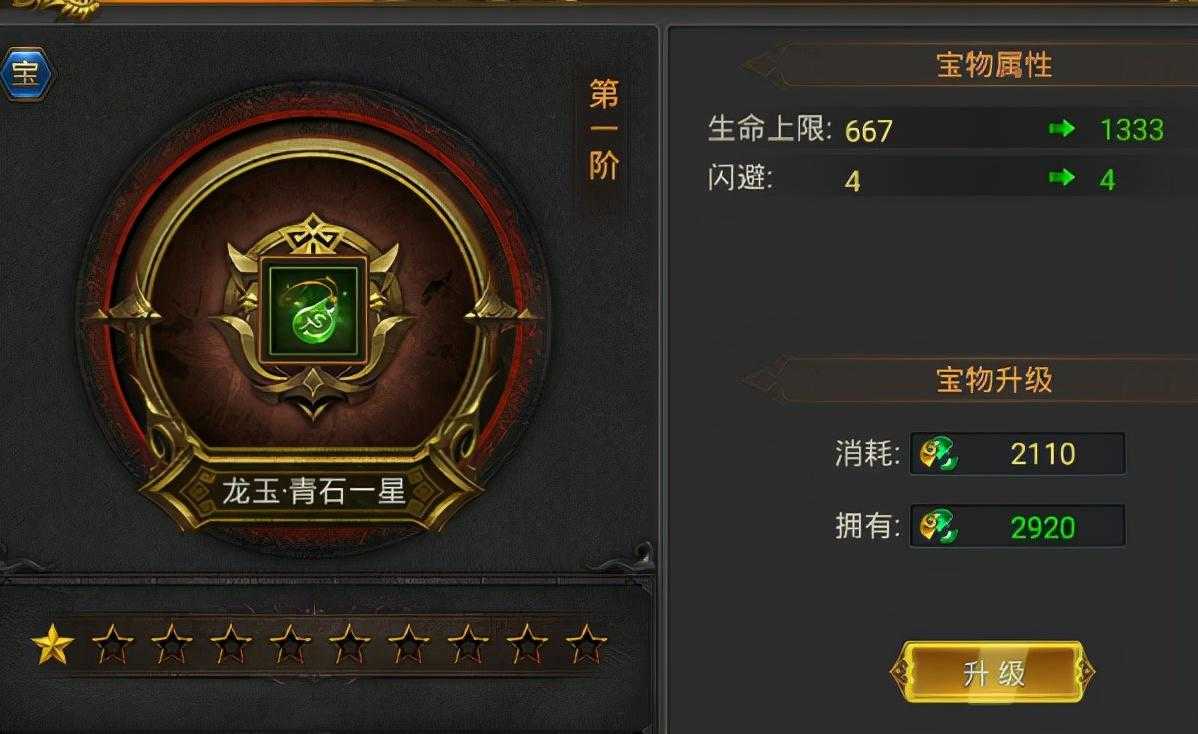Viewport: 1198px width, 734px height.
Task: Click the upgraded life value 1333
Action: pyautogui.click(x=1132, y=130)
